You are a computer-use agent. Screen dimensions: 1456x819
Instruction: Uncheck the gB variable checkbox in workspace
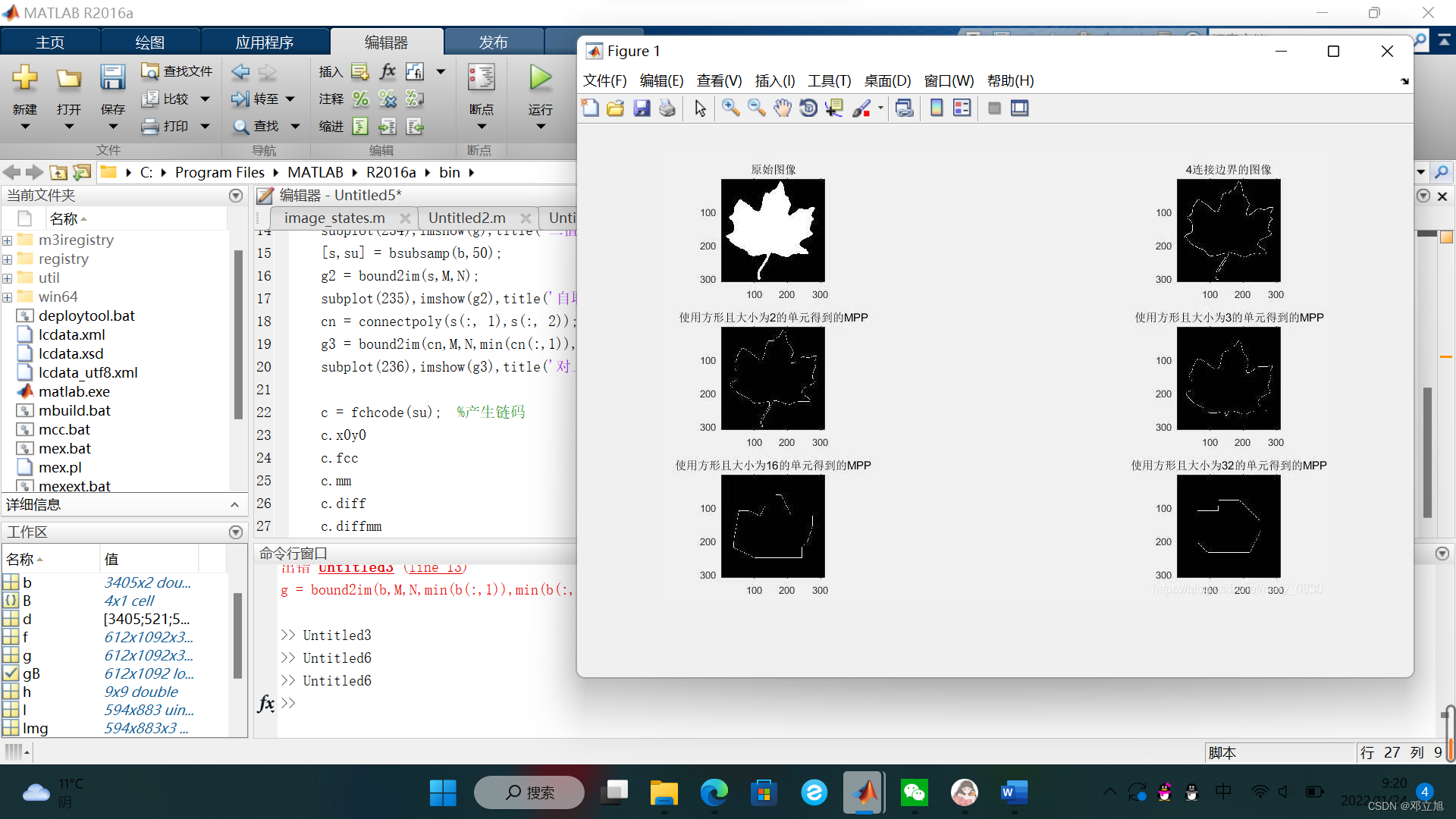(11, 673)
